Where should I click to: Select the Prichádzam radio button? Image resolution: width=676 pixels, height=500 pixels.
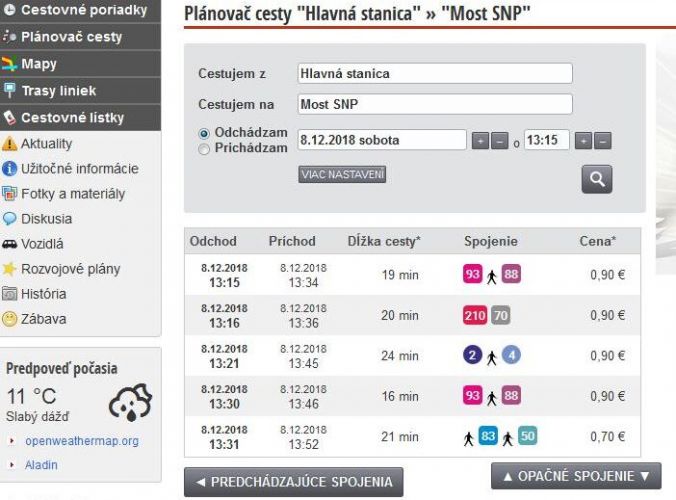[x=204, y=149]
